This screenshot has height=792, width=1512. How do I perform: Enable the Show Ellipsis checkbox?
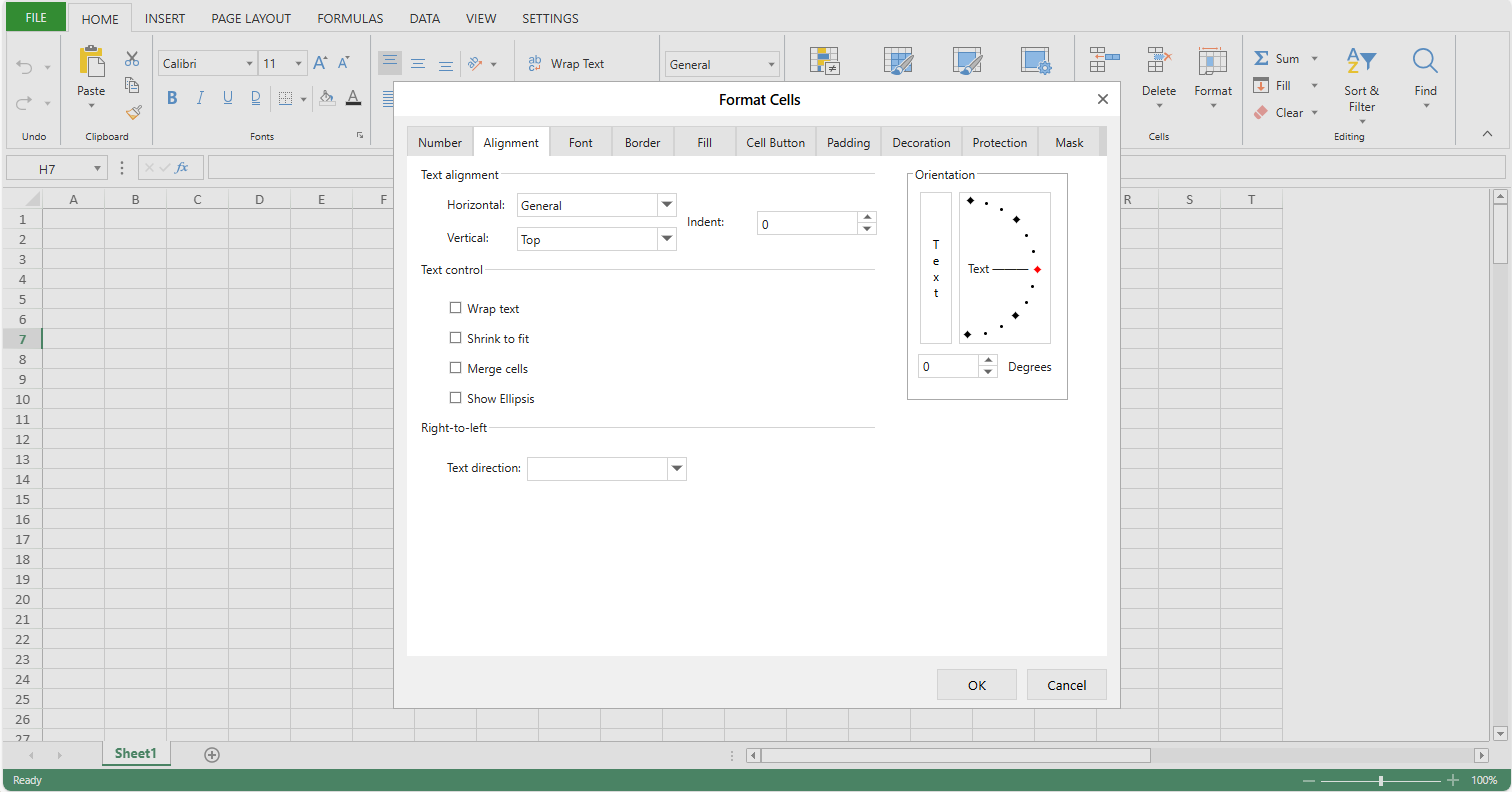click(x=456, y=398)
